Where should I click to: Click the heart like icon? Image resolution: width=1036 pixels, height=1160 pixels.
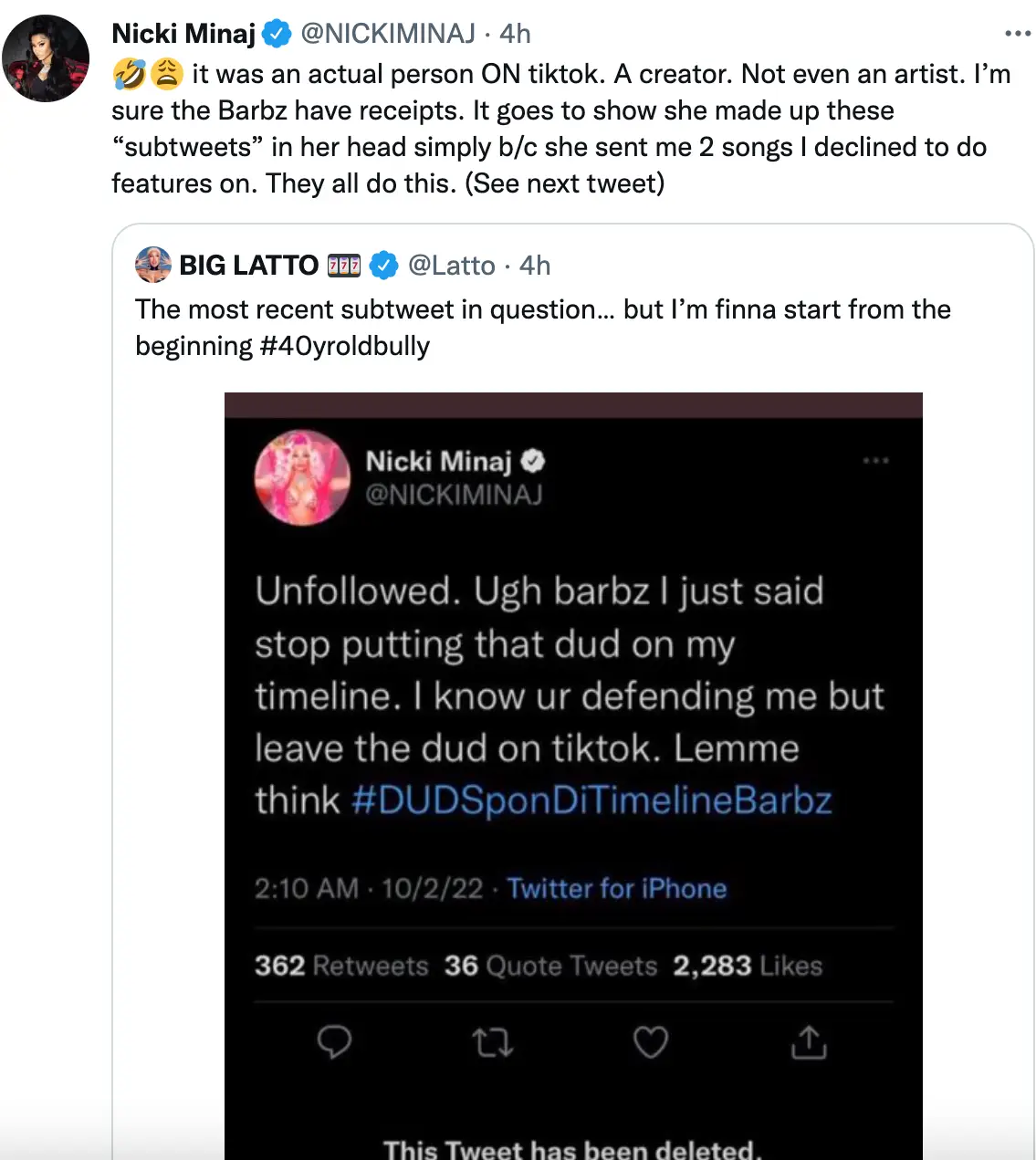651,1041
